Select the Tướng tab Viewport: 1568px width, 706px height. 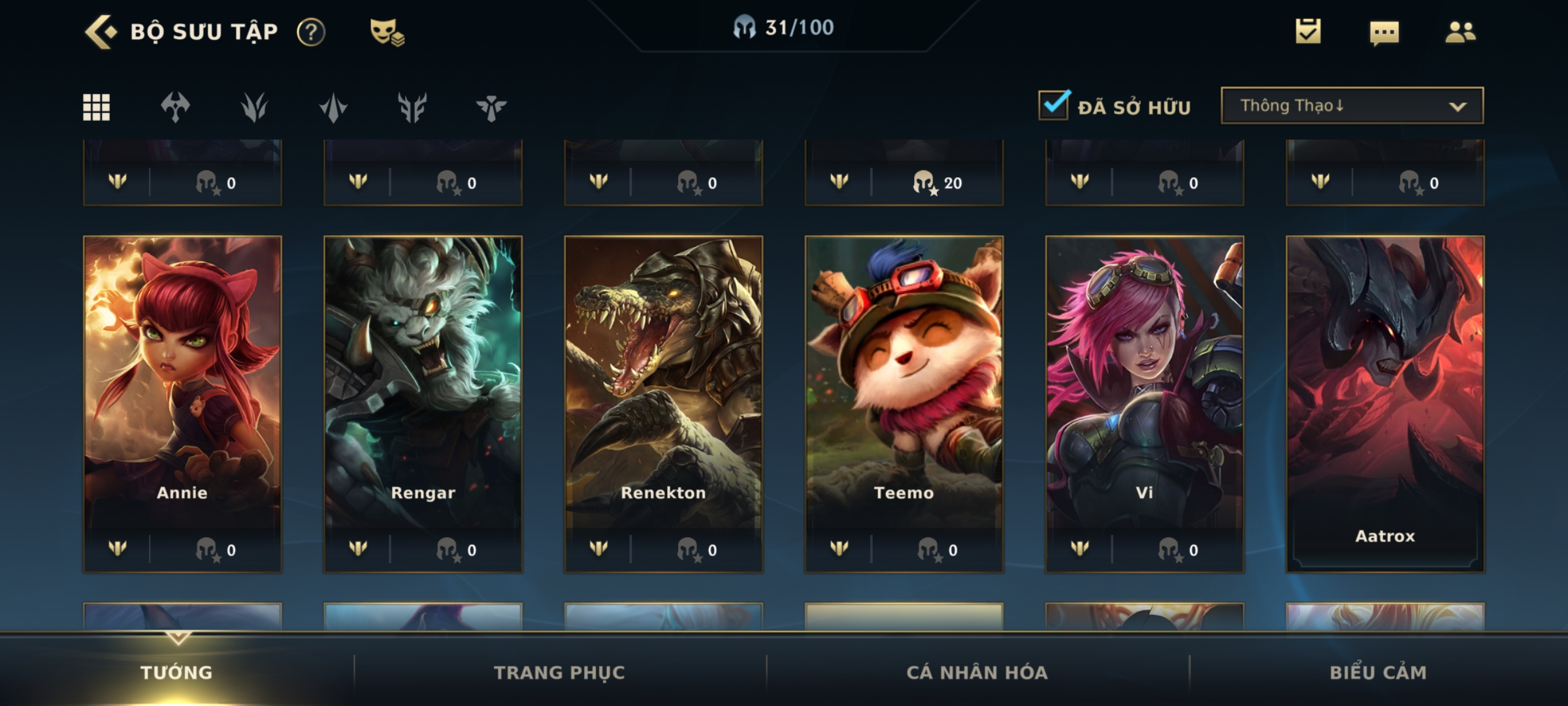click(176, 672)
